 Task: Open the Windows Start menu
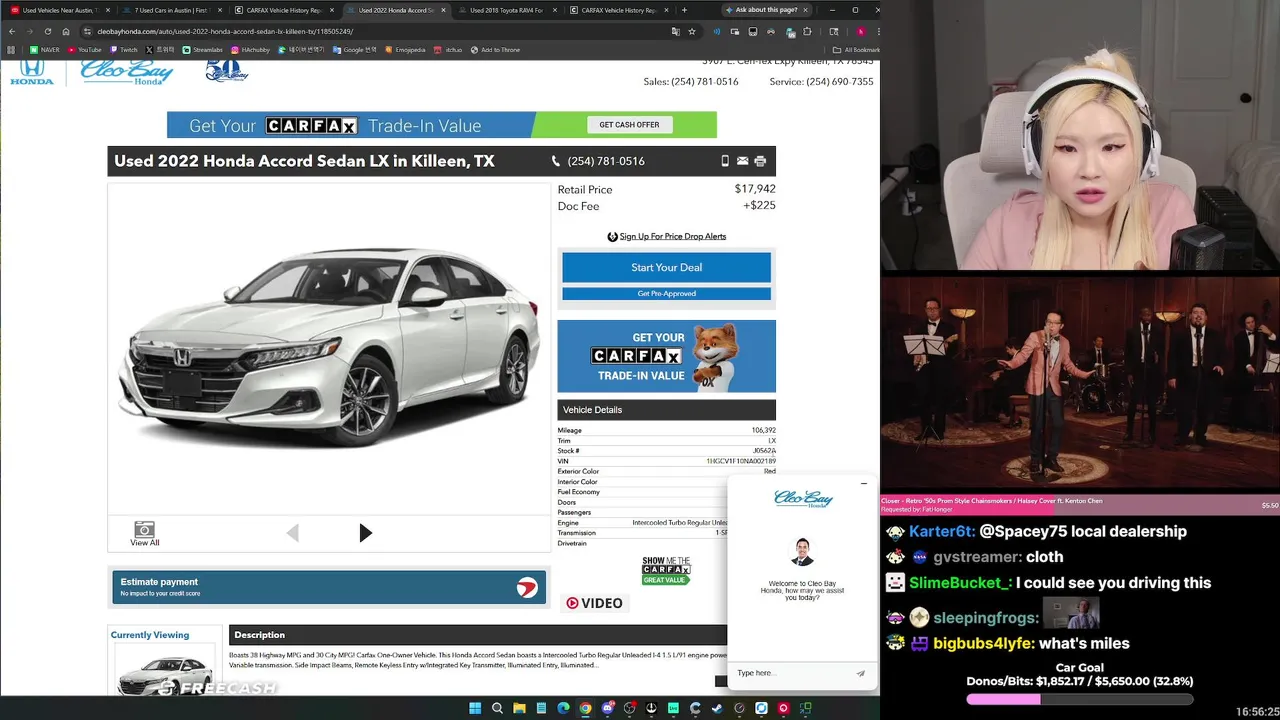click(x=475, y=708)
